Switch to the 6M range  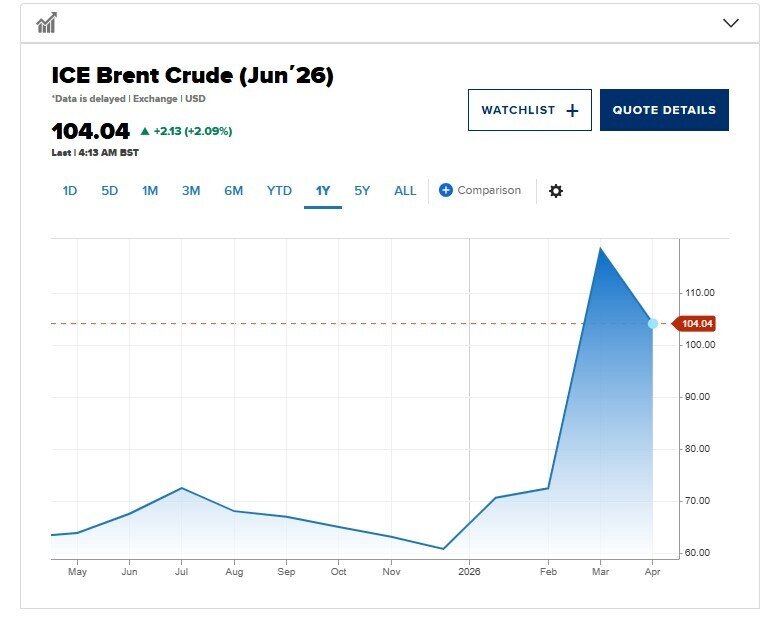[x=233, y=190]
